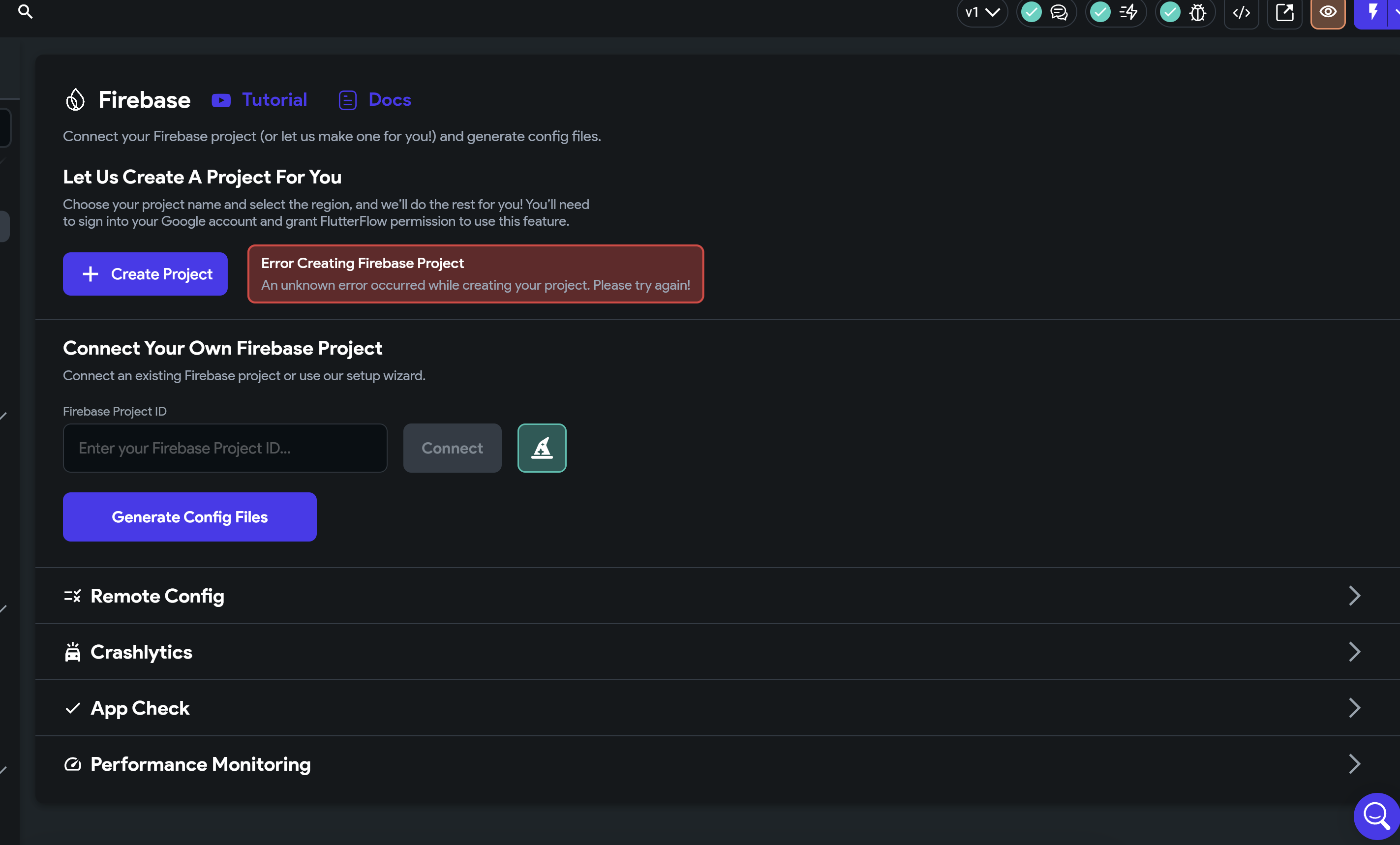This screenshot has width=1400, height=845.
Task: Open the comments speech-bubble icon
Action: click(1059, 12)
